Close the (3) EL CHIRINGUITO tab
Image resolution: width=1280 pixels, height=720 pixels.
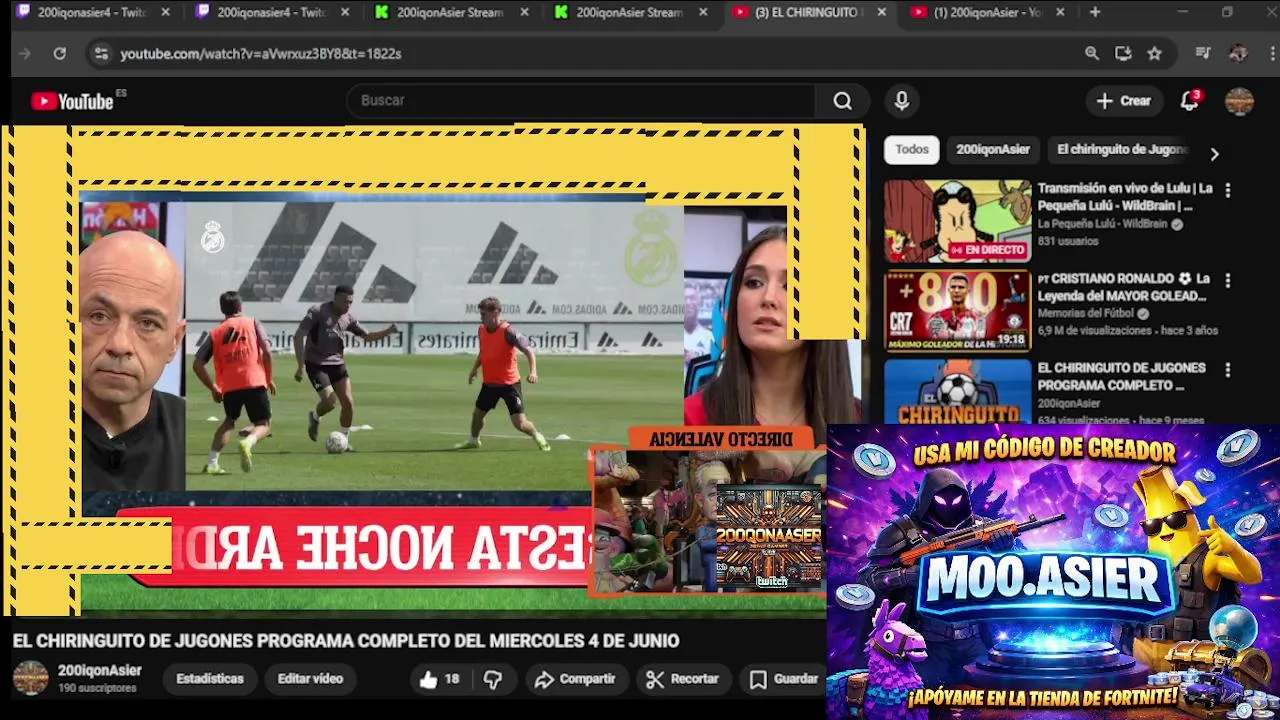point(881,12)
